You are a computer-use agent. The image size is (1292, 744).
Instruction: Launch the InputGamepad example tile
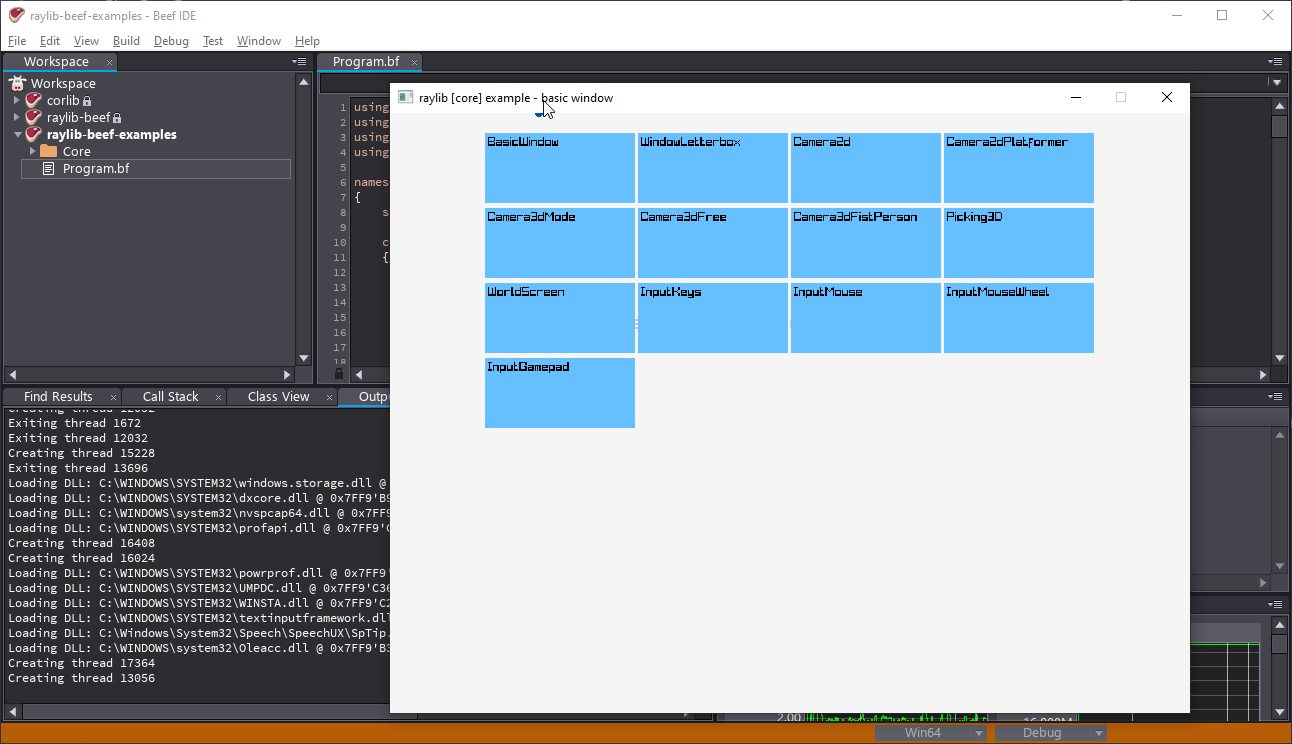560,393
